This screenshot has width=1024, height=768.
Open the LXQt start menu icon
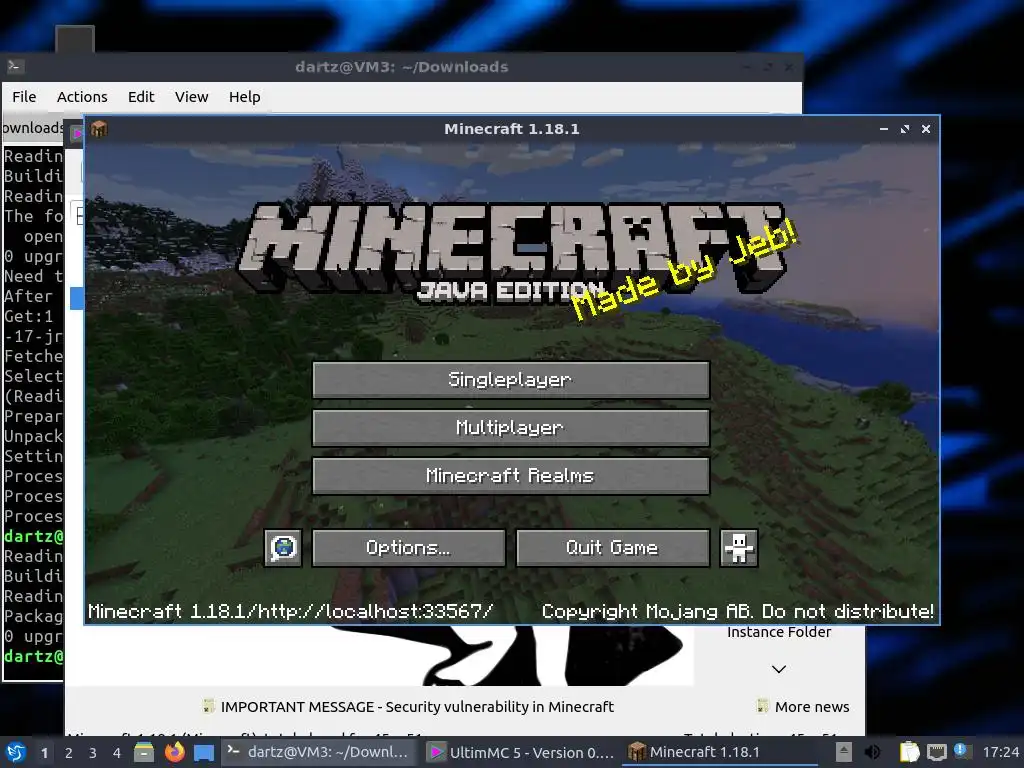16,752
